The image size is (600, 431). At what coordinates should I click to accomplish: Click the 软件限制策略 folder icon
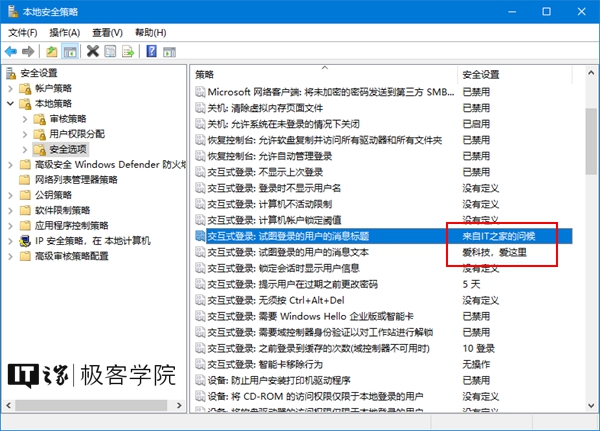(25, 210)
